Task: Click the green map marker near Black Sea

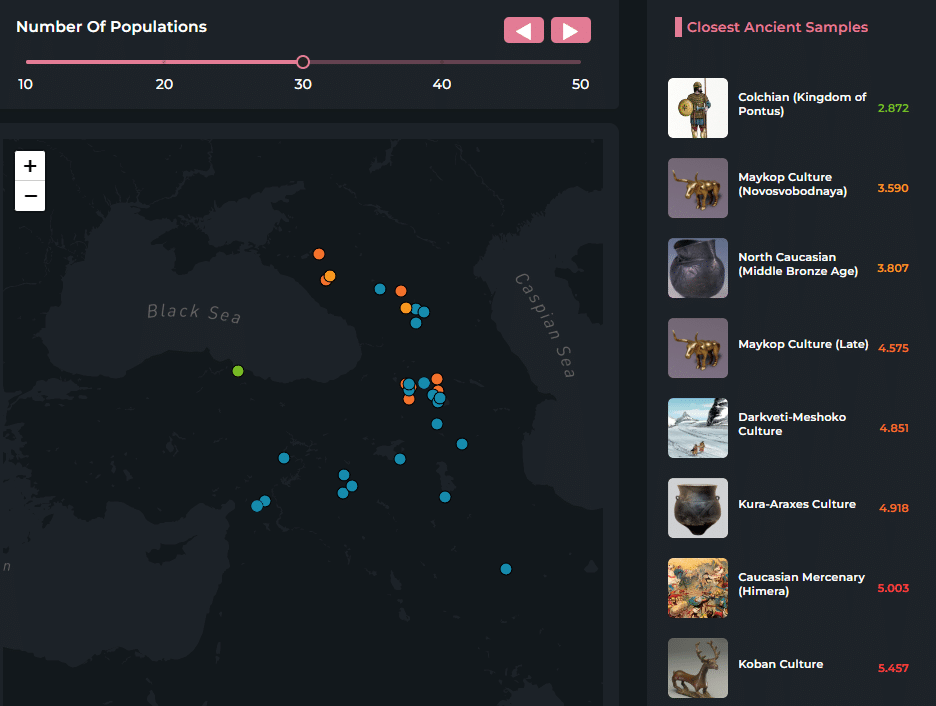Action: click(x=238, y=371)
